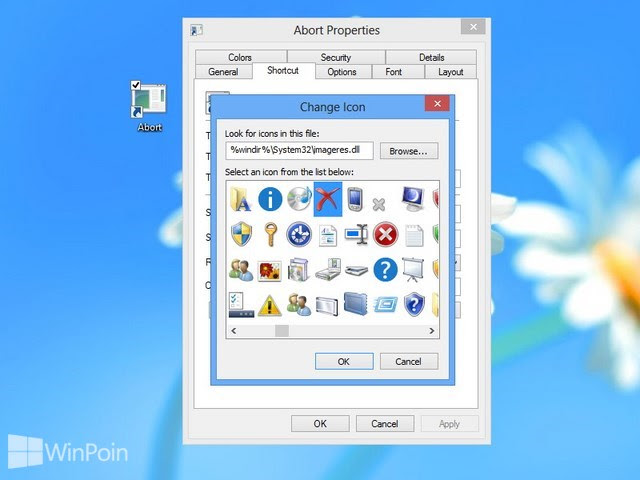Click the icon list left scroll arrow
640x480 pixels.
point(234,331)
